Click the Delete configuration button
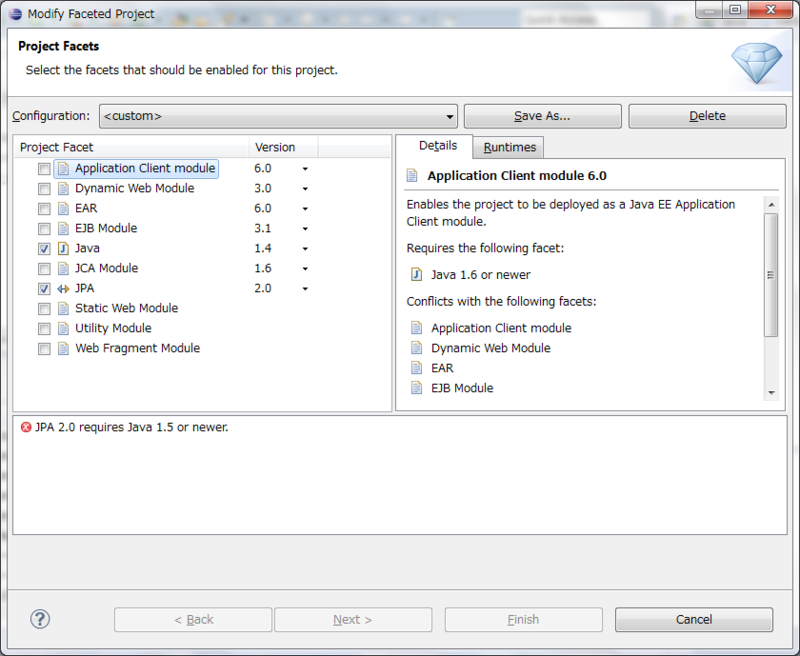 tap(707, 116)
